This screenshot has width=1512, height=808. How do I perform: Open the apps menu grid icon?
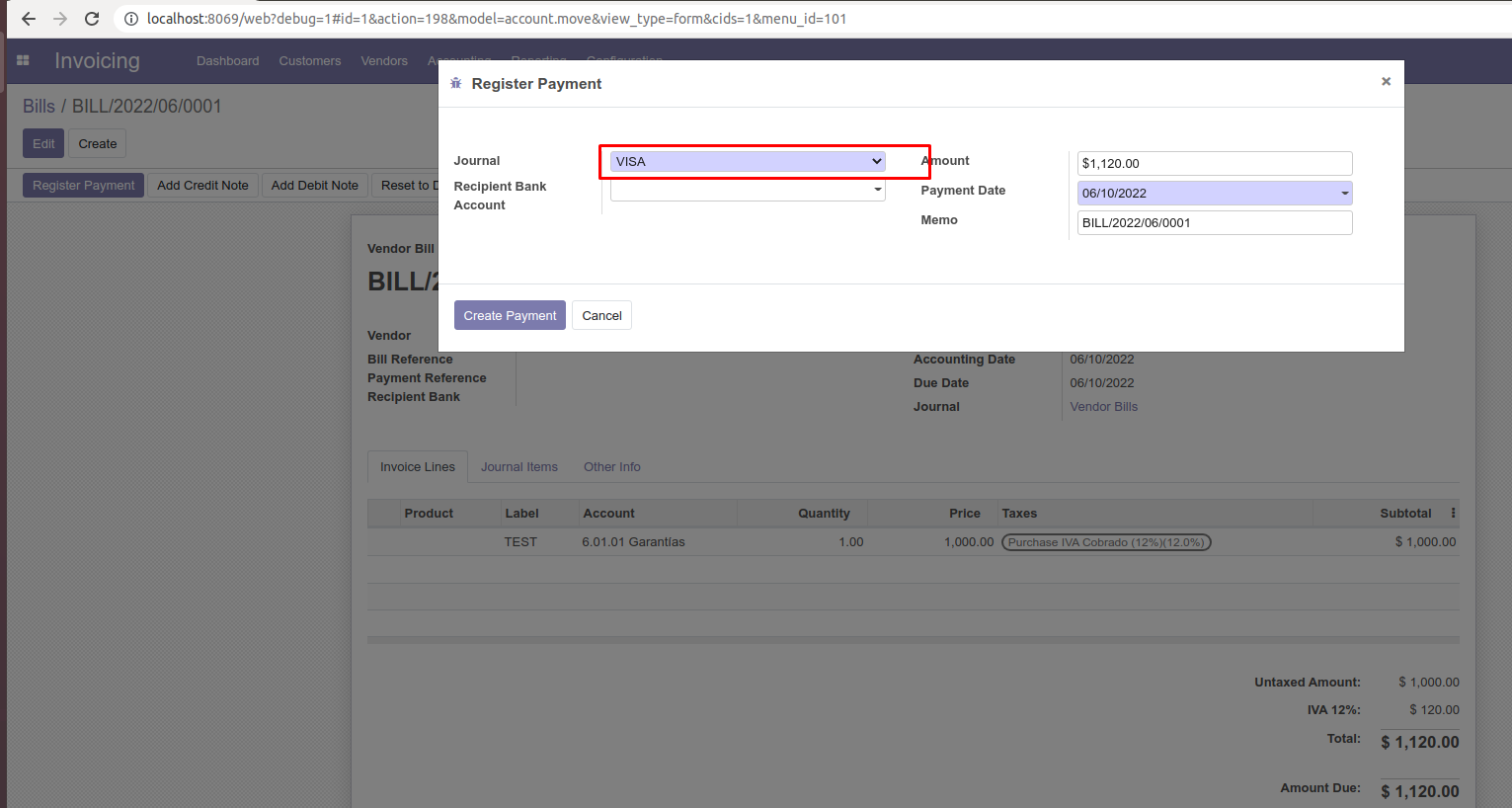[22, 60]
